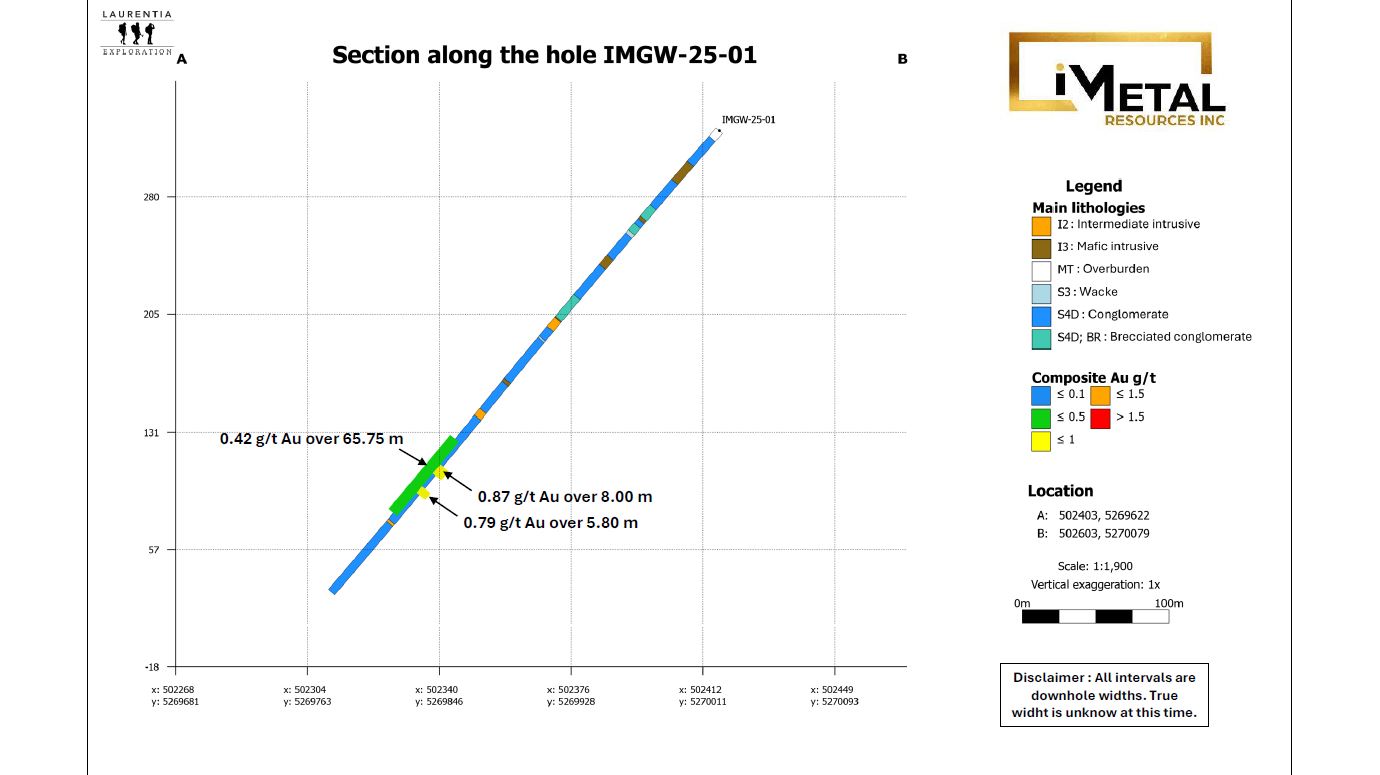Choose the green ≤ 0.5 Au swatch

point(1042,418)
